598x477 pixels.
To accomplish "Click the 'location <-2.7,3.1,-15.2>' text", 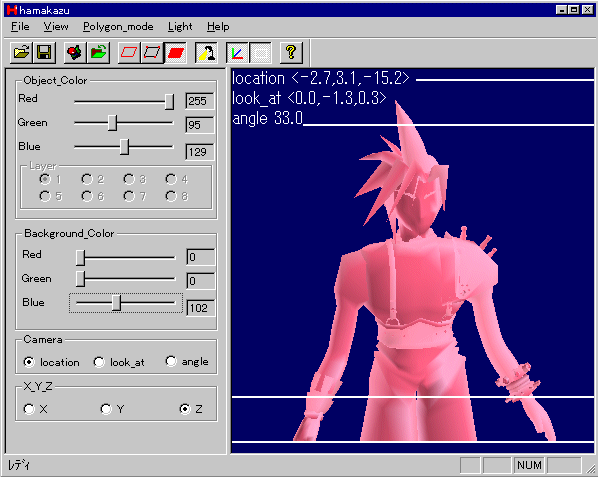I will 320,79.
